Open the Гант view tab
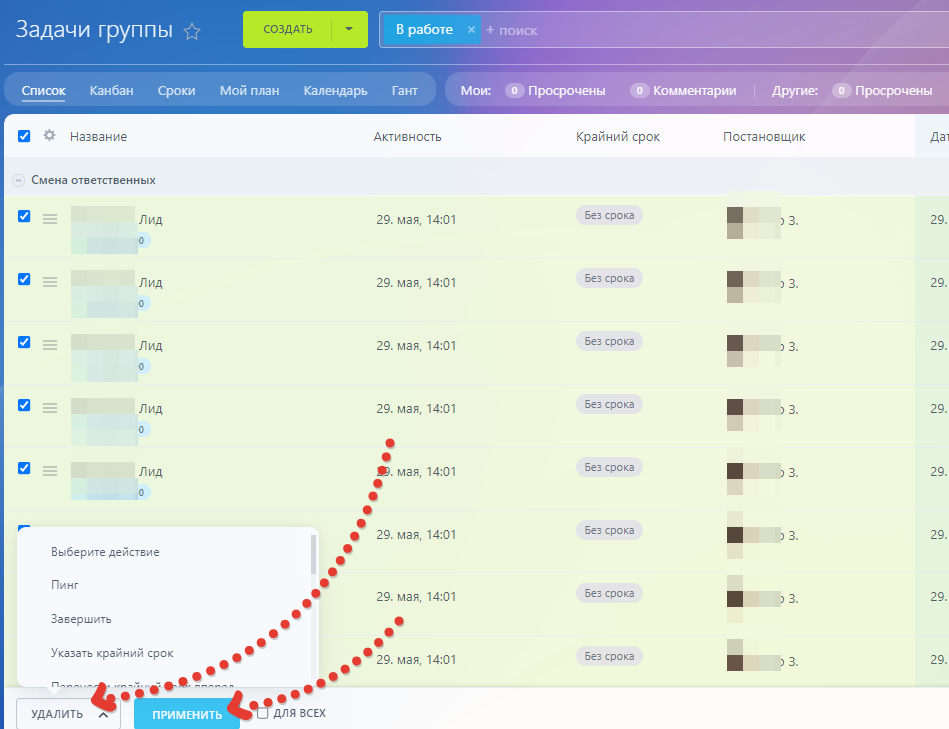 [x=405, y=90]
